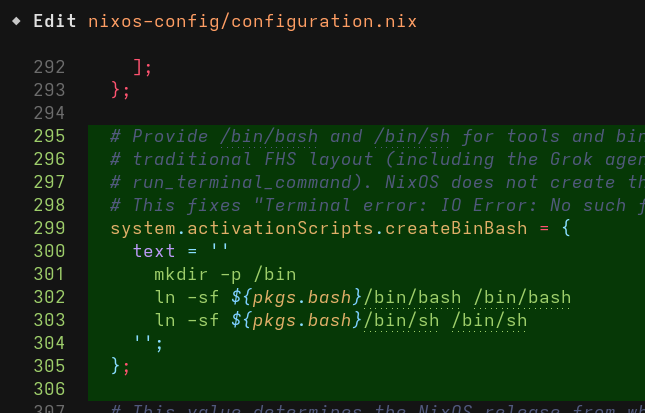Click "${pkgs.bash}" on line 302
Image resolution: width=645 pixels, height=413 pixels.
[x=297, y=297]
